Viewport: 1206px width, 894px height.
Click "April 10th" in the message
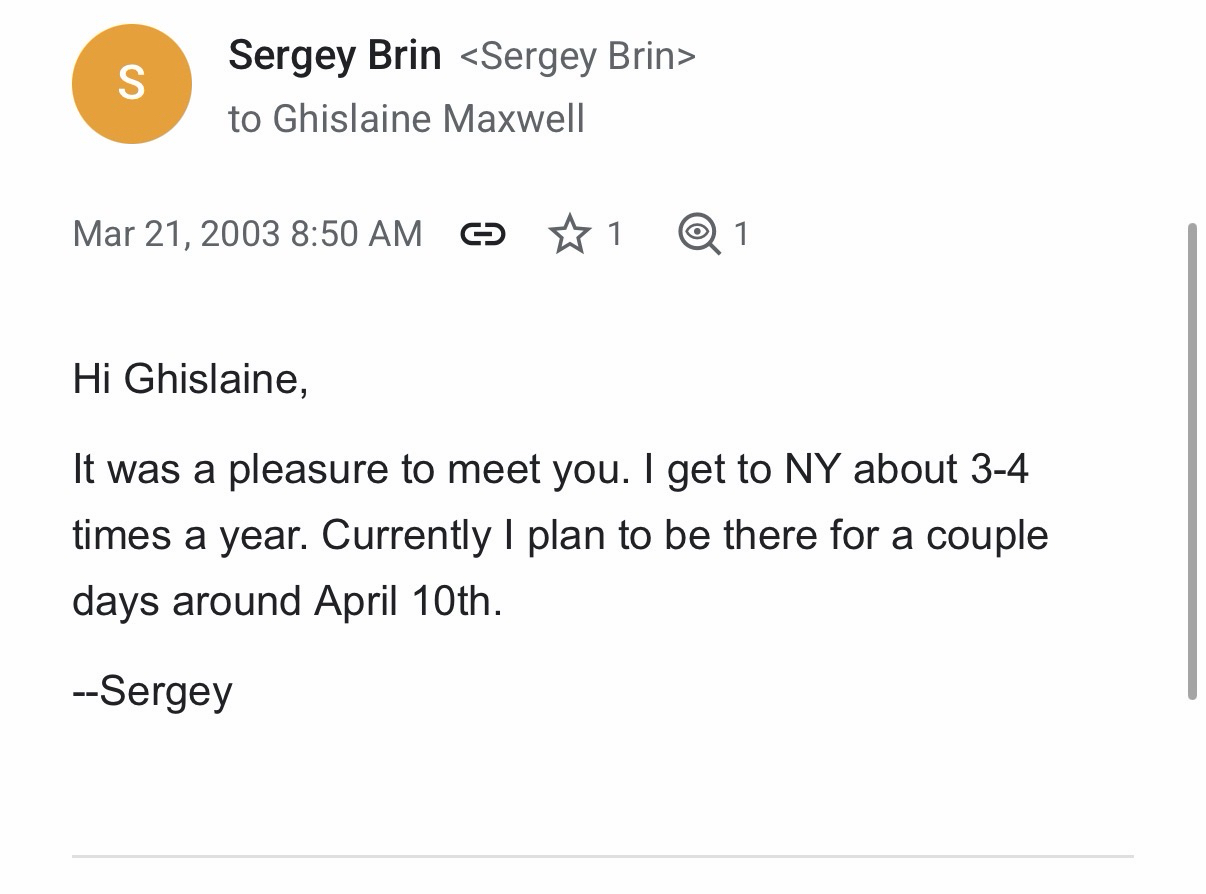coord(408,601)
